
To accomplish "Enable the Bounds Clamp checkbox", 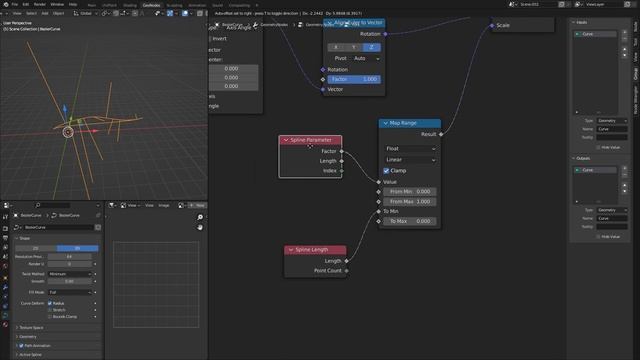I will point(50,316).
